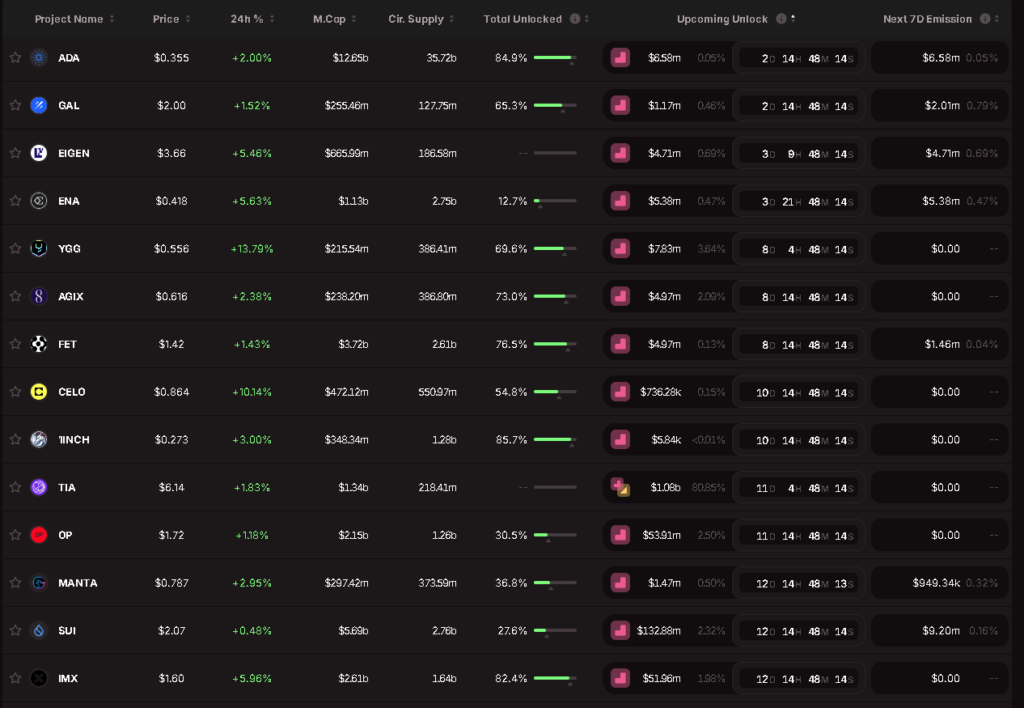Click the AGIX unlock countdown timer

797,297
